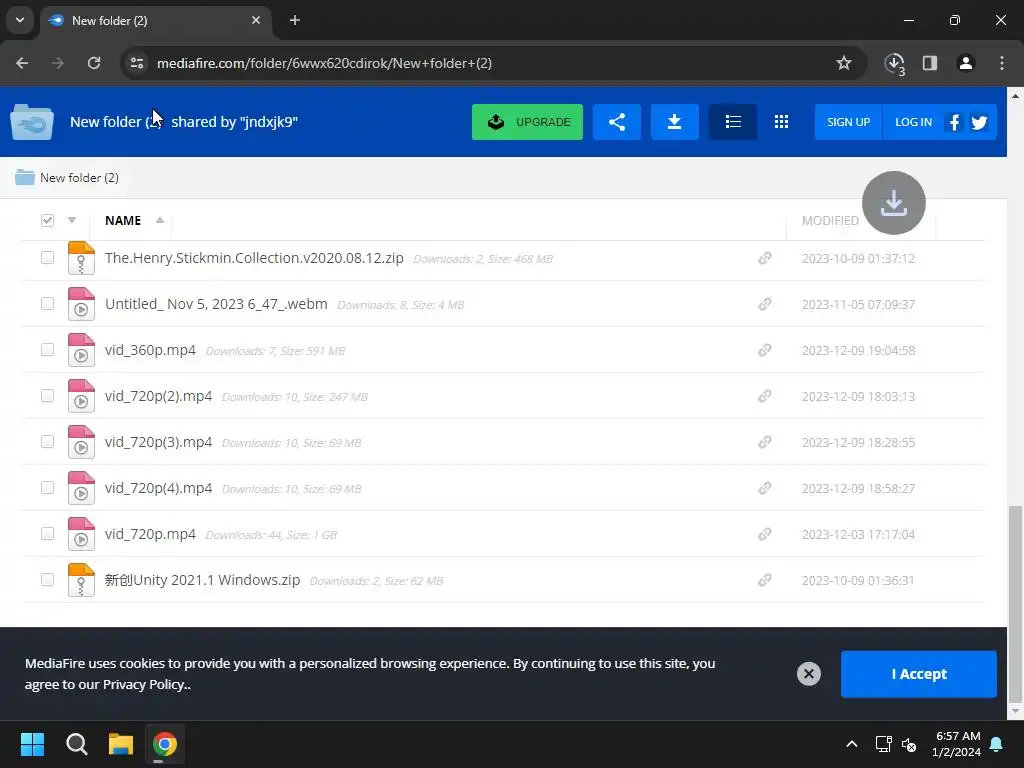Copy link for Unity 2021.1 Windows.zip
This screenshot has width=1024, height=768.
765,581
